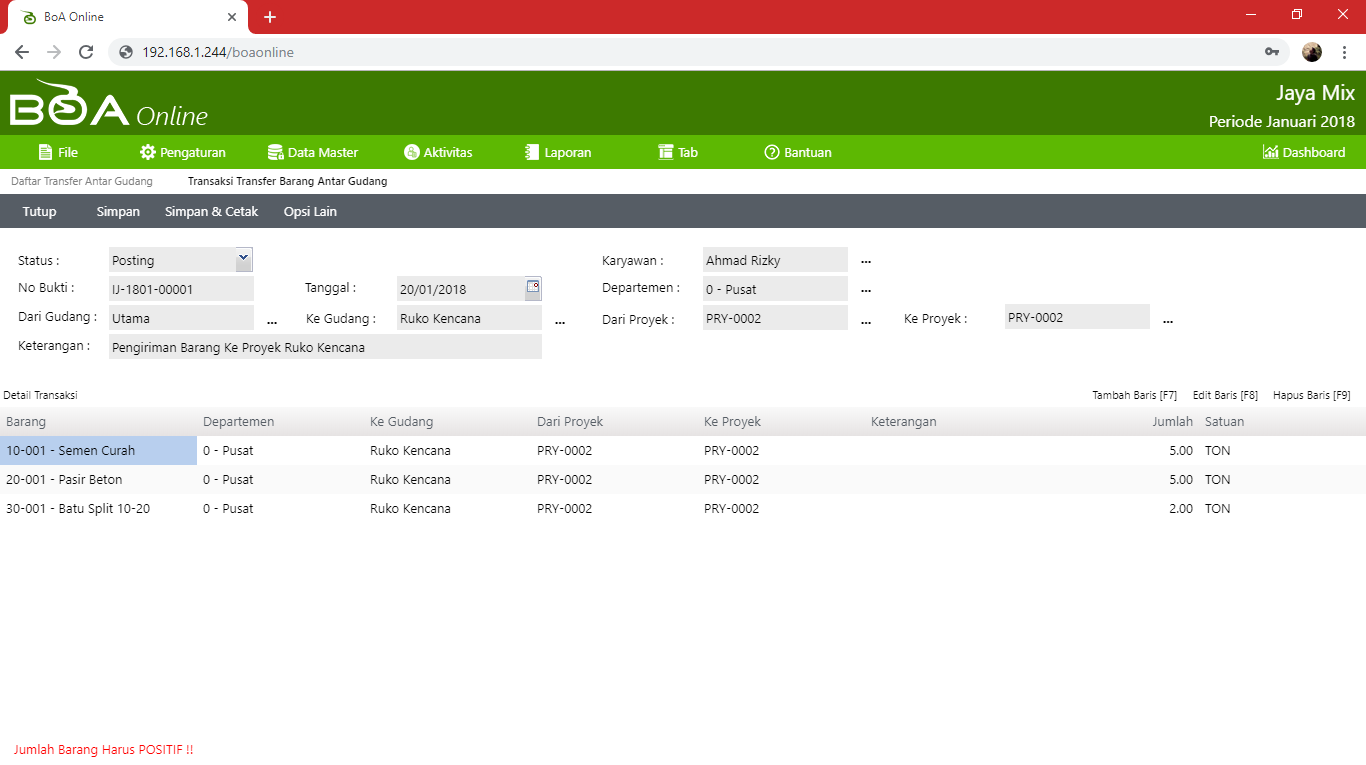This screenshot has height=765, width=1366.
Task: Click the saved passwords key icon
Action: point(1272,52)
